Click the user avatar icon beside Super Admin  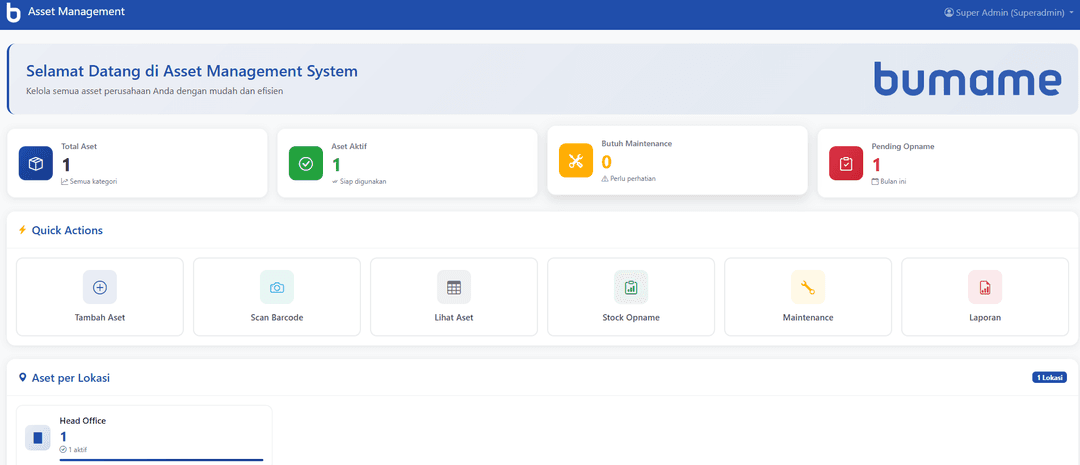pyautogui.click(x=948, y=12)
